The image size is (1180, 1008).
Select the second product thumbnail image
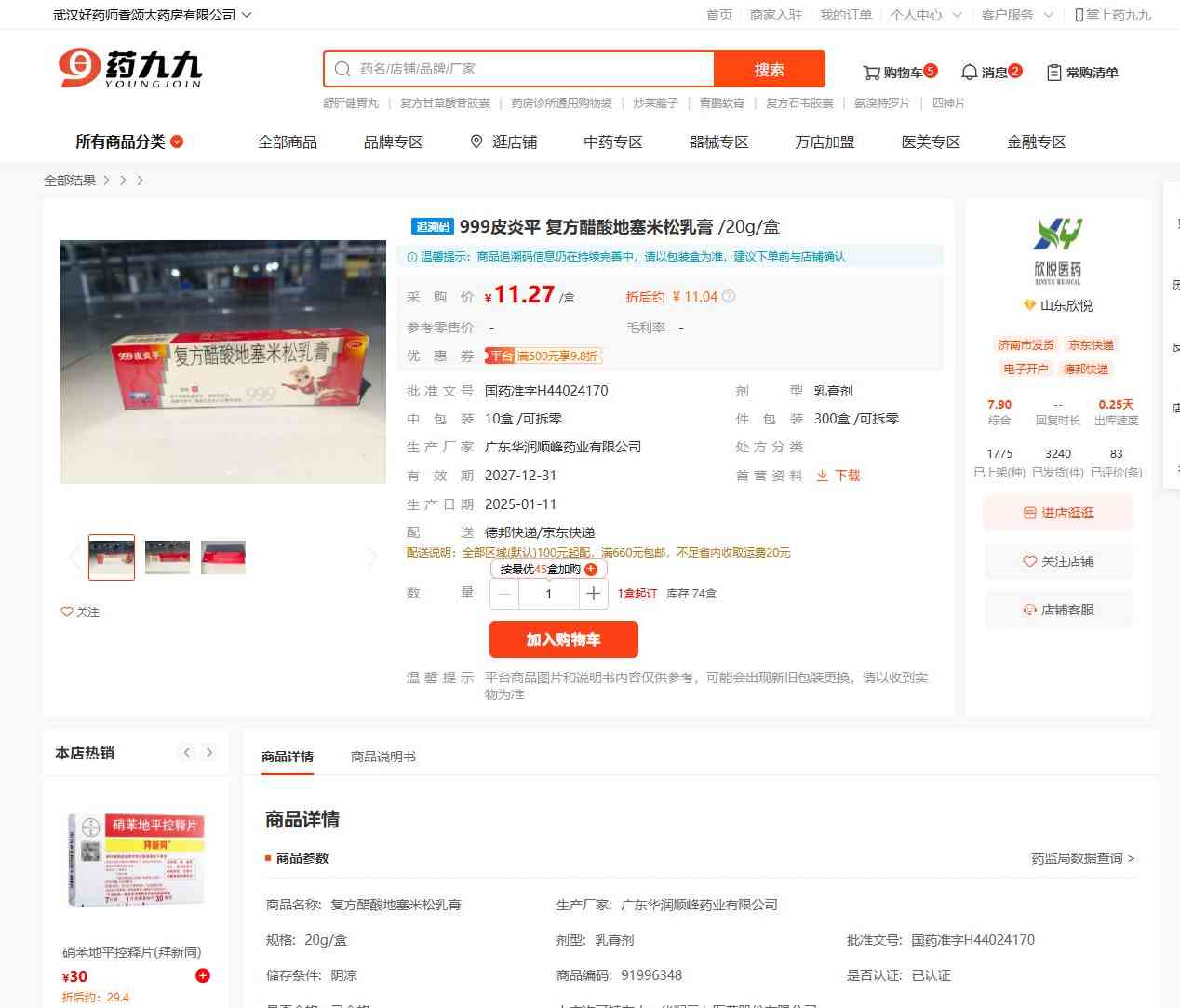[x=168, y=558]
